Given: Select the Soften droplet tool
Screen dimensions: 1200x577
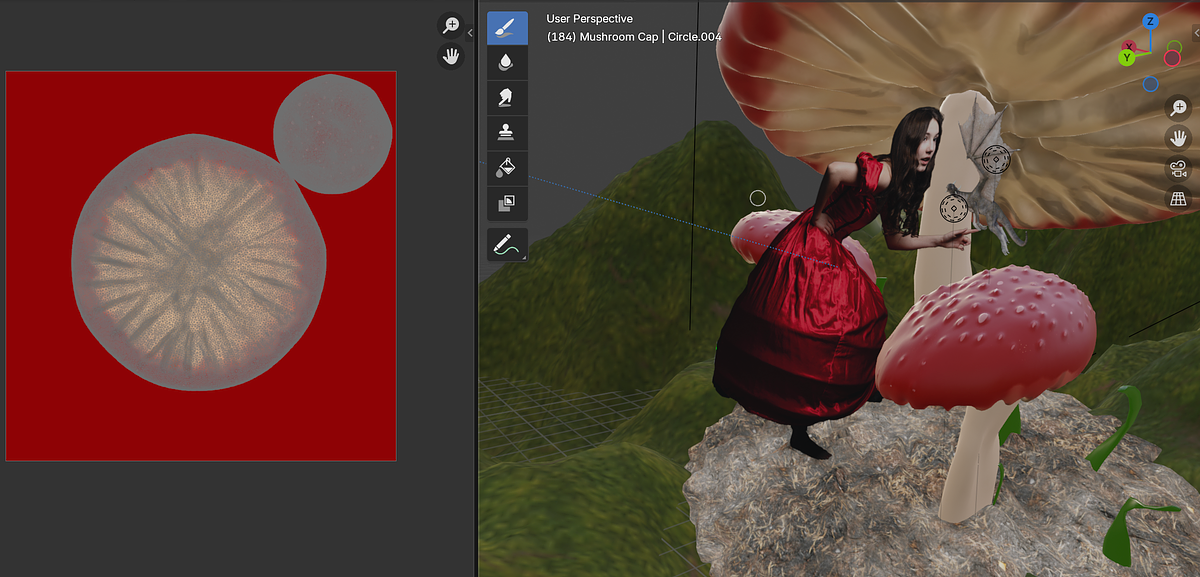Looking at the screenshot, I should click(x=507, y=62).
